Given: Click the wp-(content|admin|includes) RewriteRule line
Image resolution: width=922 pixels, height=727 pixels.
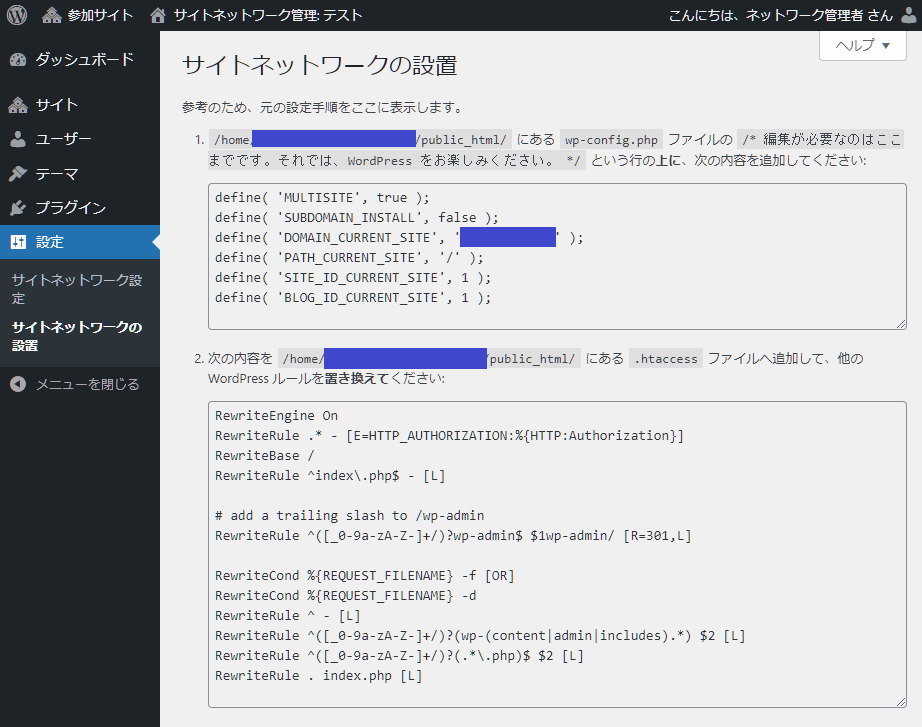Looking at the screenshot, I should tap(480, 636).
